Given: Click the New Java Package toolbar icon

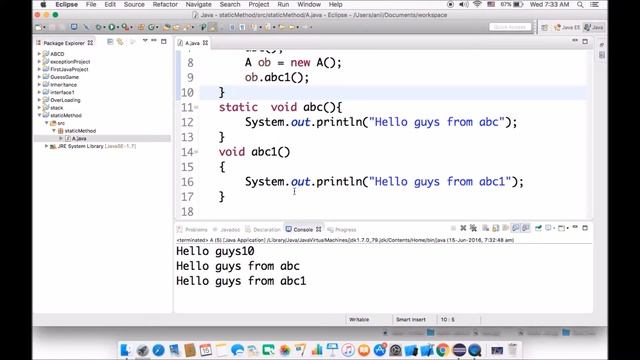Looking at the screenshot, I should 141,27.
